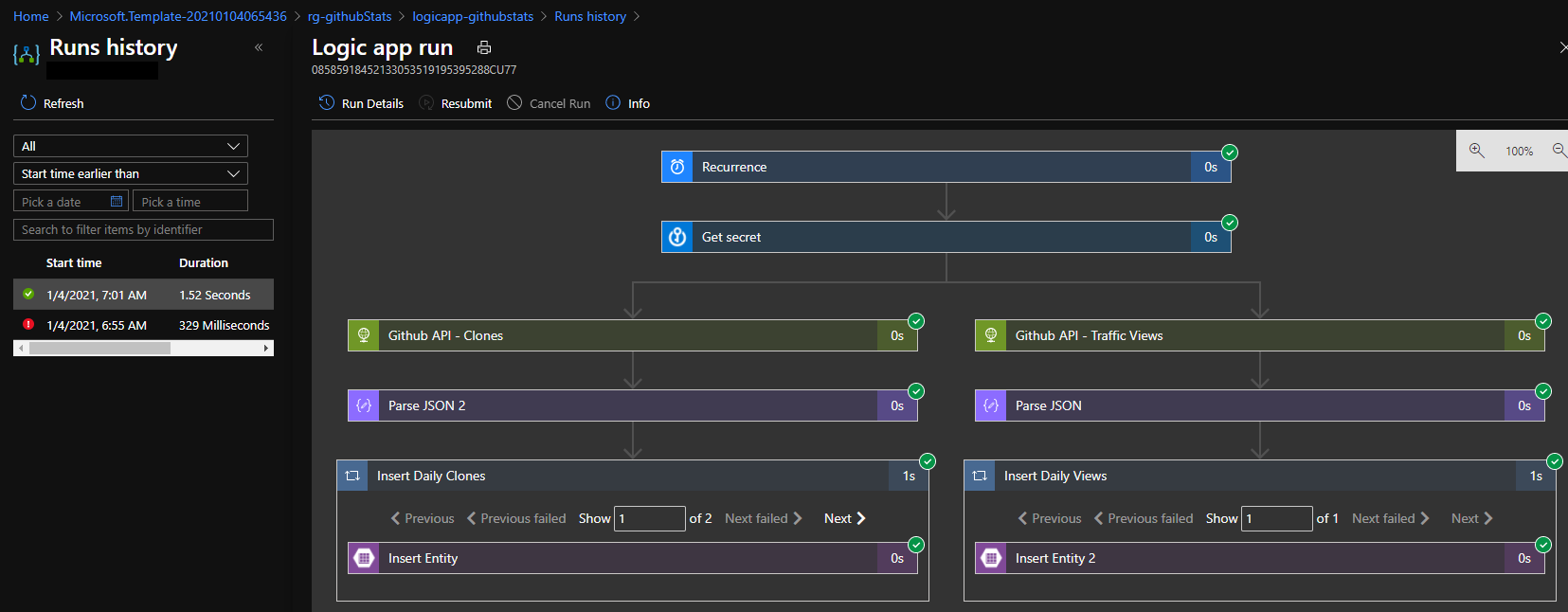This screenshot has height=612, width=1568.
Task: Click the Show iteration field in Insert Daily Clones
Action: pyautogui.click(x=650, y=518)
